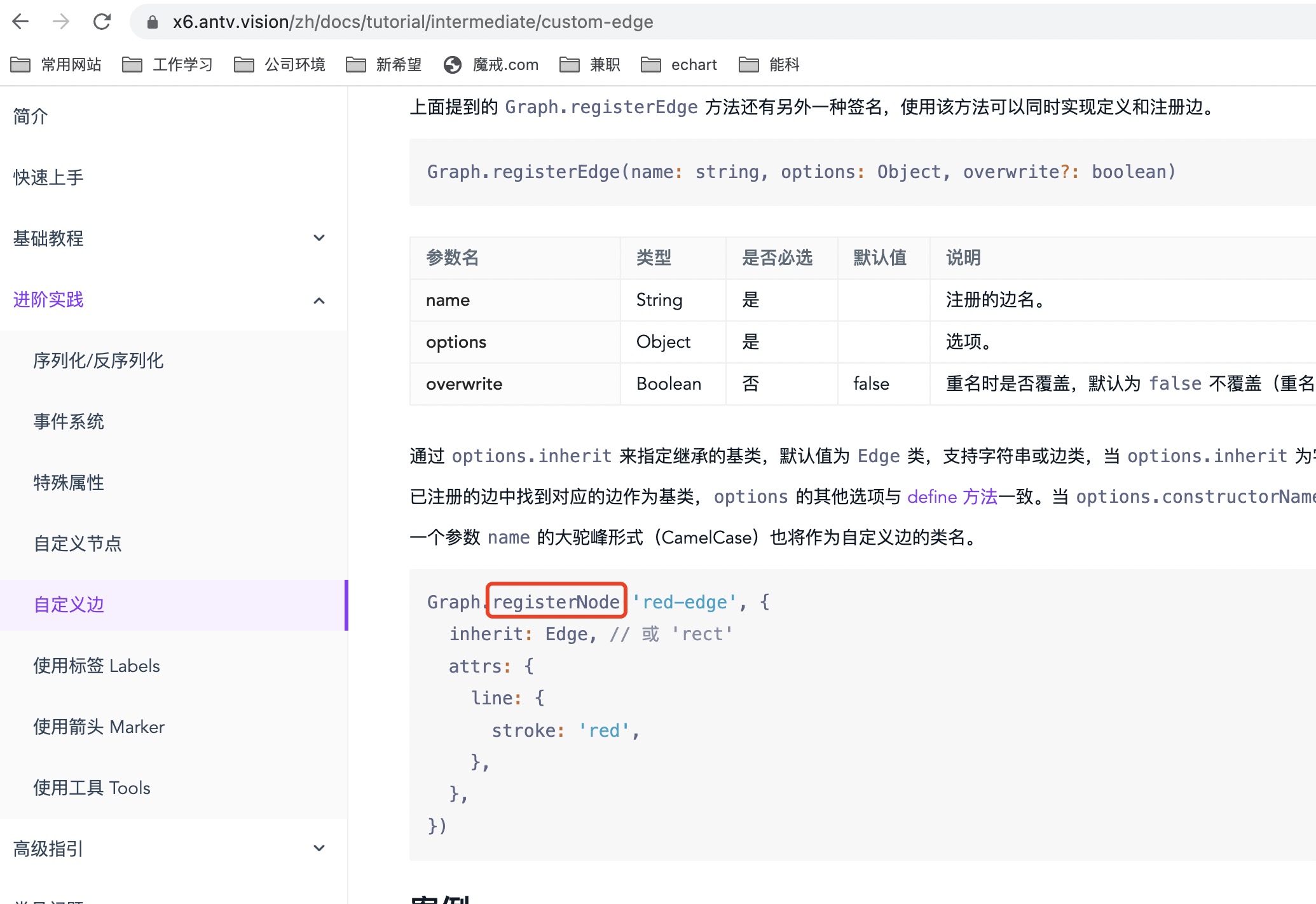Open 使用工具 Tools tutorial page
Viewport: 1316px width, 904px height.
[92, 788]
